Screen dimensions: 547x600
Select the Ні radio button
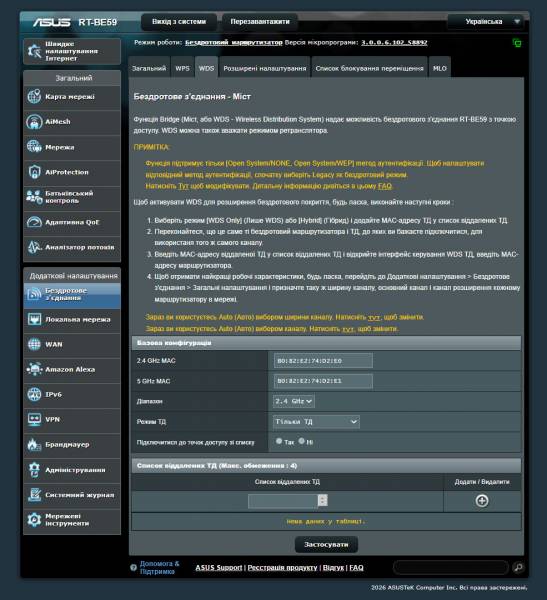[302, 441]
